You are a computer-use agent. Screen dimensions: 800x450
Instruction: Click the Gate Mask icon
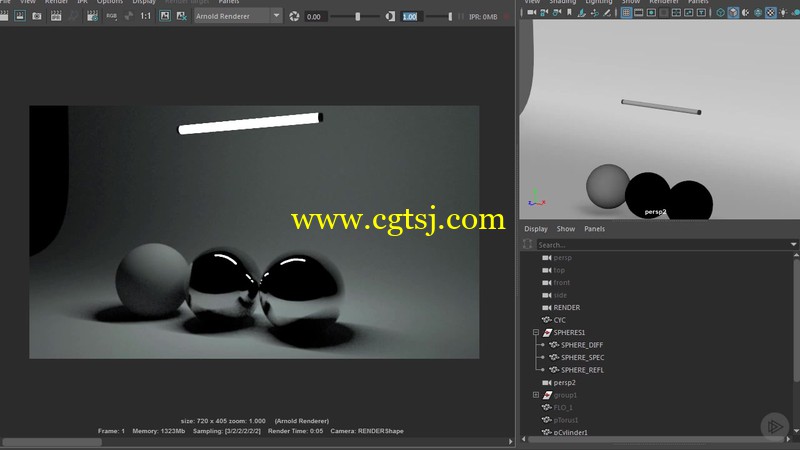(x=664, y=13)
